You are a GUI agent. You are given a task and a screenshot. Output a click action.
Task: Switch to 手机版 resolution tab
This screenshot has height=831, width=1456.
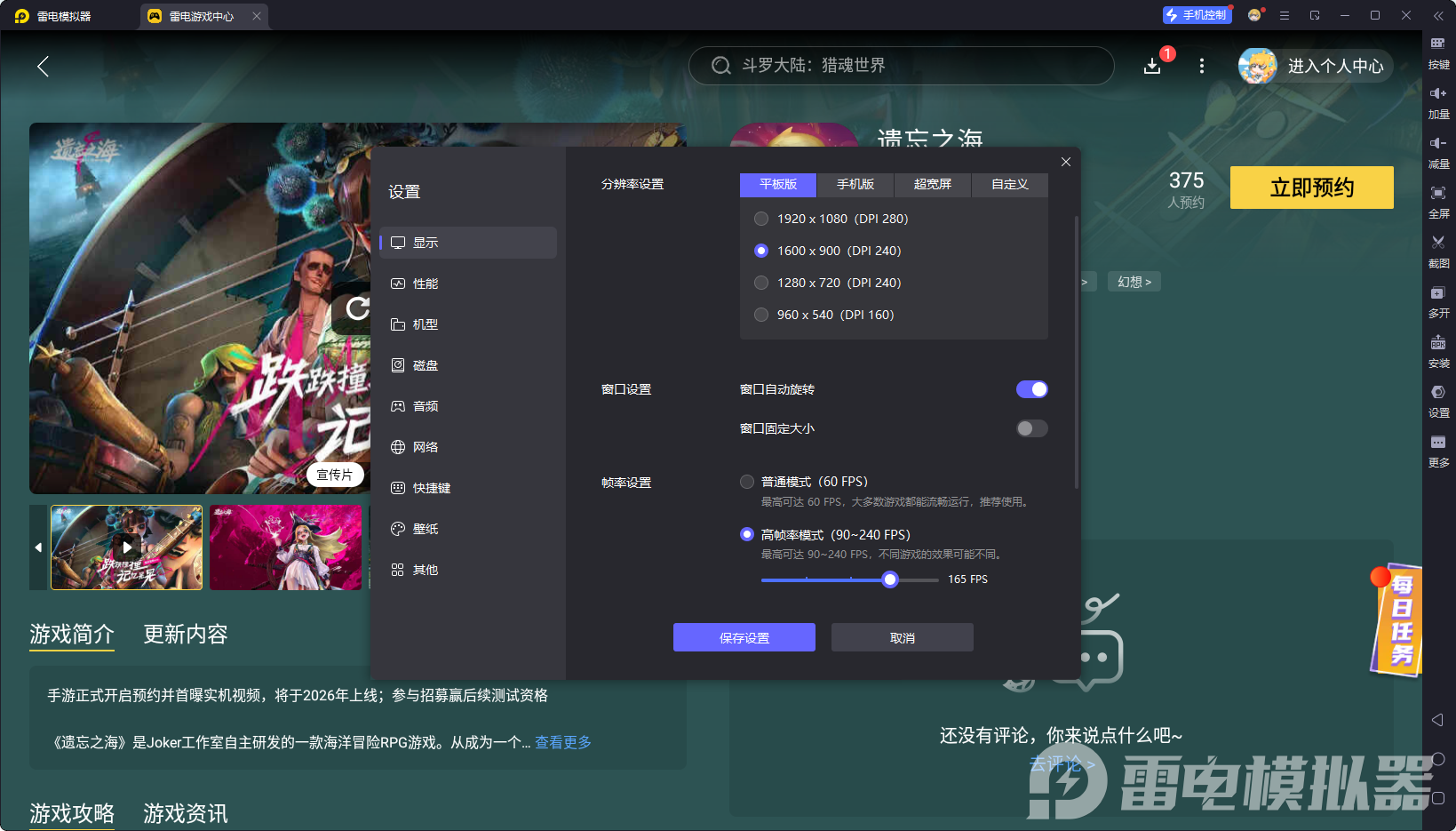(x=855, y=184)
